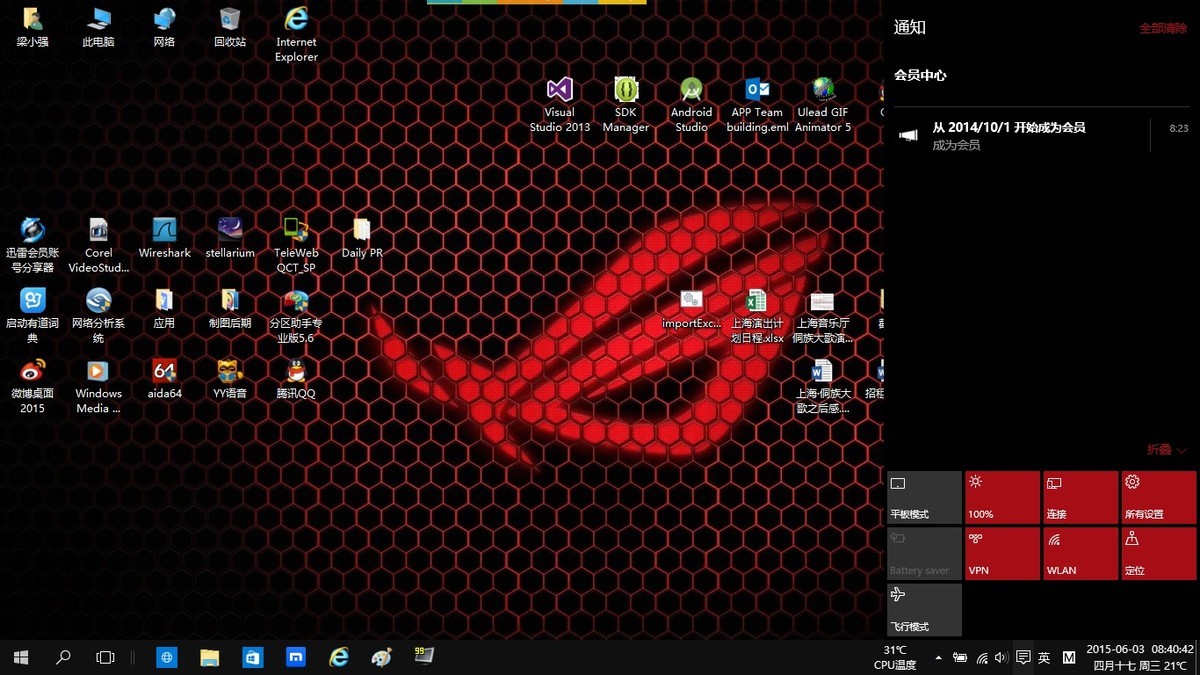Launch Android Studio shortcut

point(692,105)
